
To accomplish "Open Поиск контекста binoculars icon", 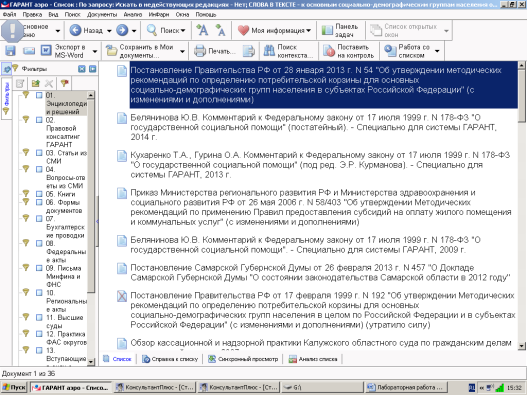I will tap(269, 51).
